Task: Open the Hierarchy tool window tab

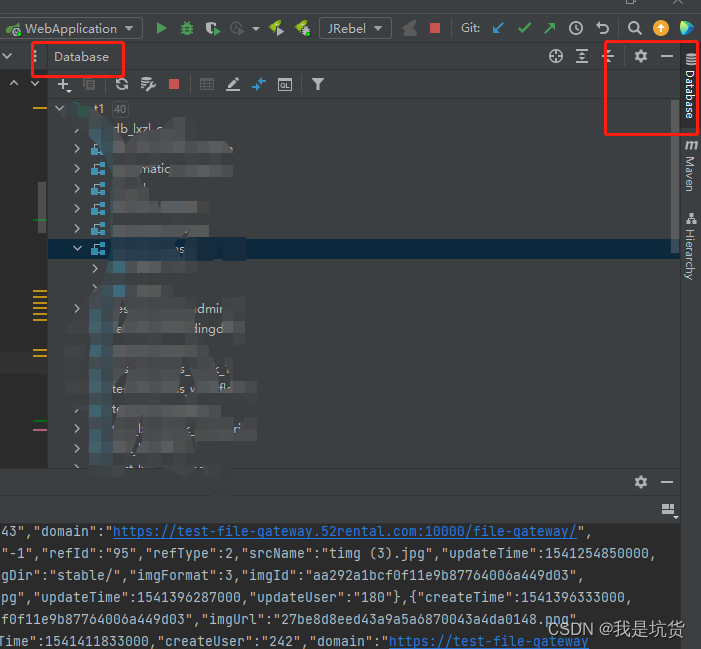Action: (x=690, y=247)
